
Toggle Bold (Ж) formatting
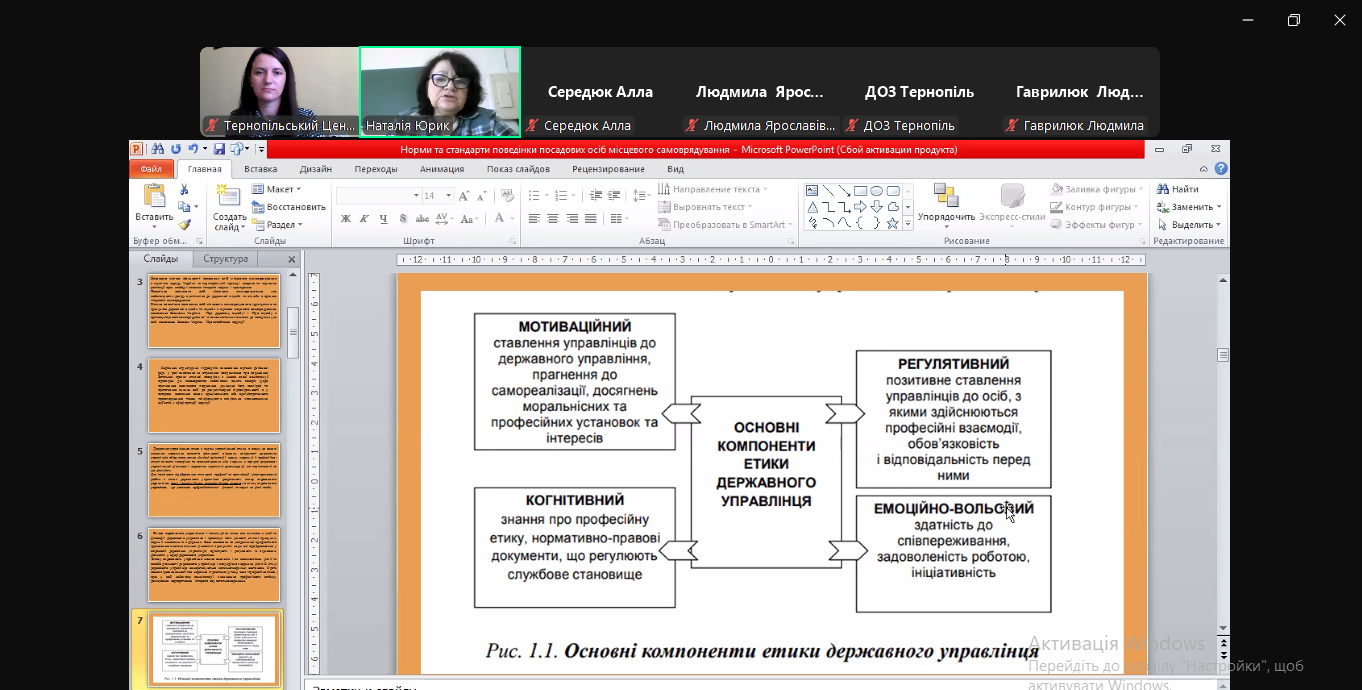pyautogui.click(x=346, y=218)
